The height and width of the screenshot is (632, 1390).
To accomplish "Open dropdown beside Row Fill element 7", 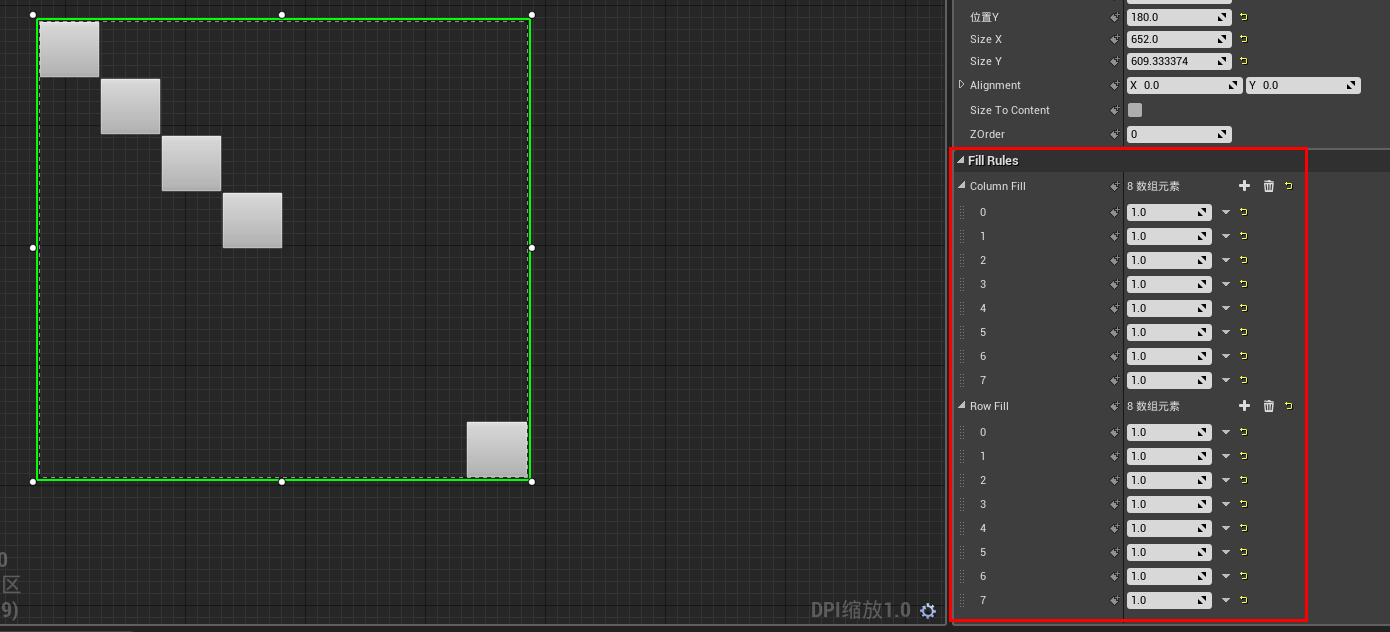I will (x=1224, y=600).
